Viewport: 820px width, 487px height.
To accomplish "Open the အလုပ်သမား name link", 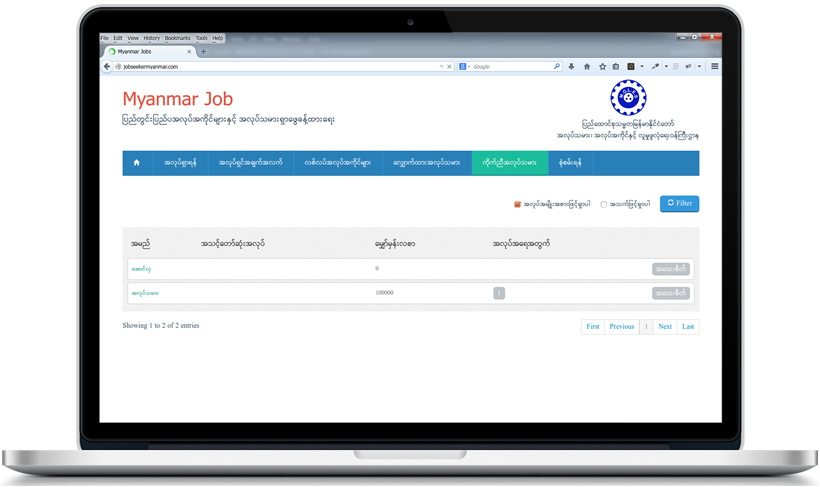I will [145, 293].
